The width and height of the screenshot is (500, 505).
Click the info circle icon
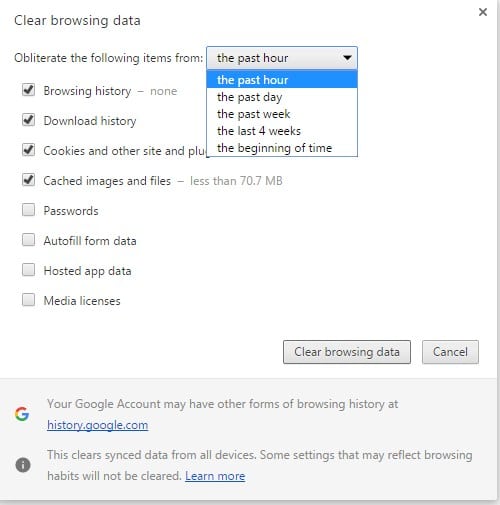click(23, 465)
